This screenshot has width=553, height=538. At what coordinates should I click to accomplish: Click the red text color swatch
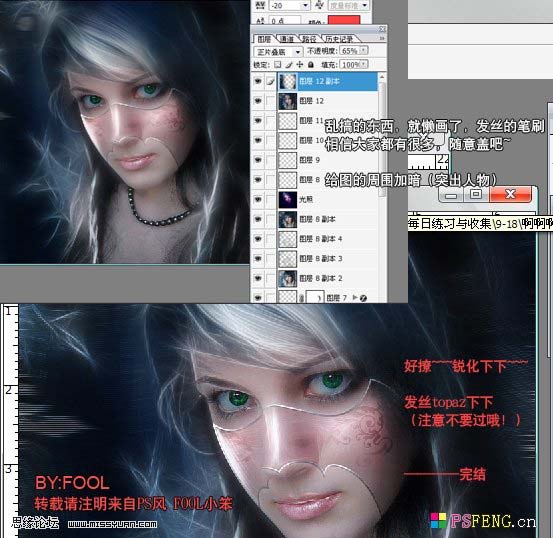point(344,20)
